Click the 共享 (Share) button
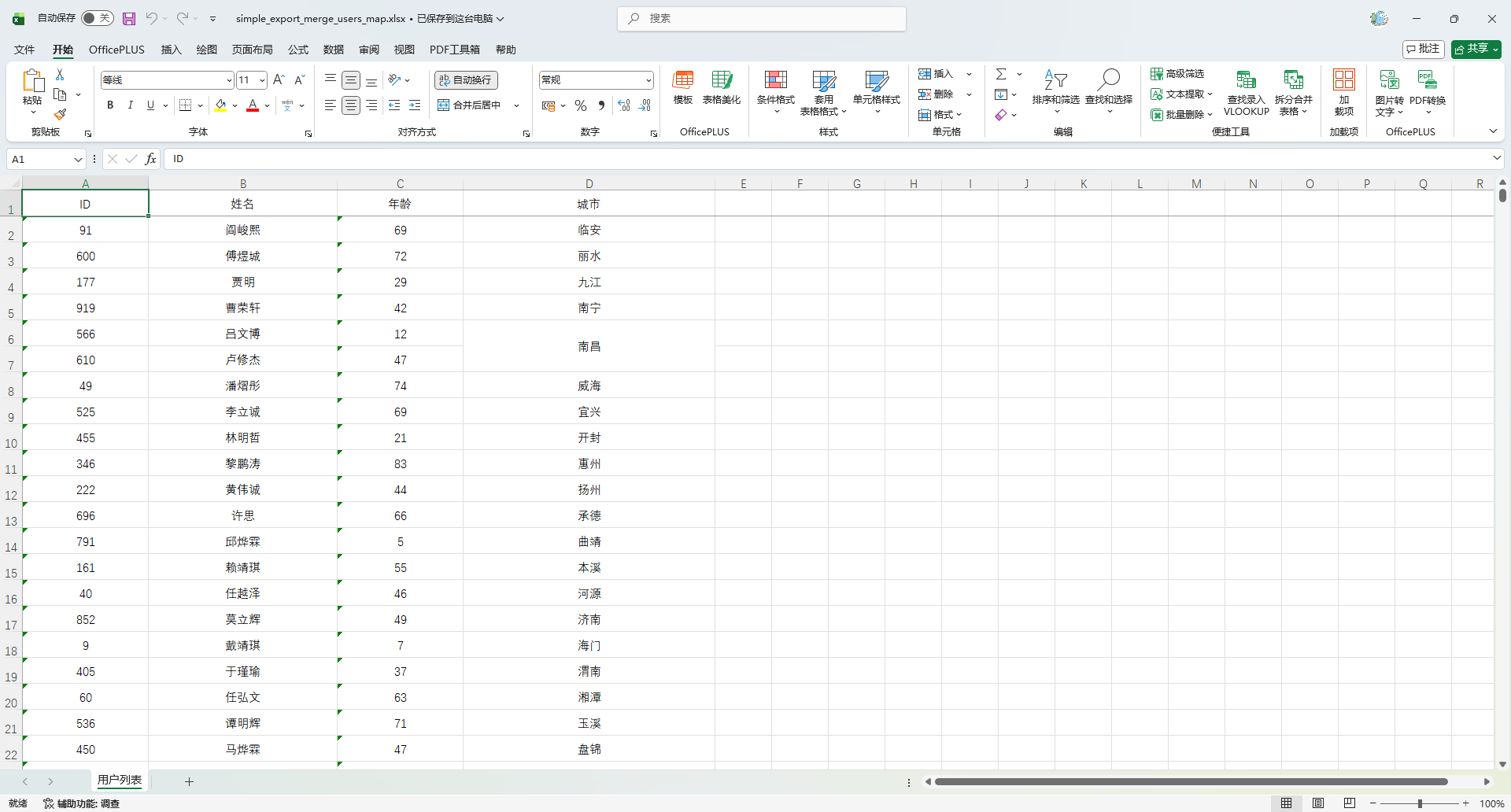This screenshot has width=1511, height=812. click(1476, 49)
